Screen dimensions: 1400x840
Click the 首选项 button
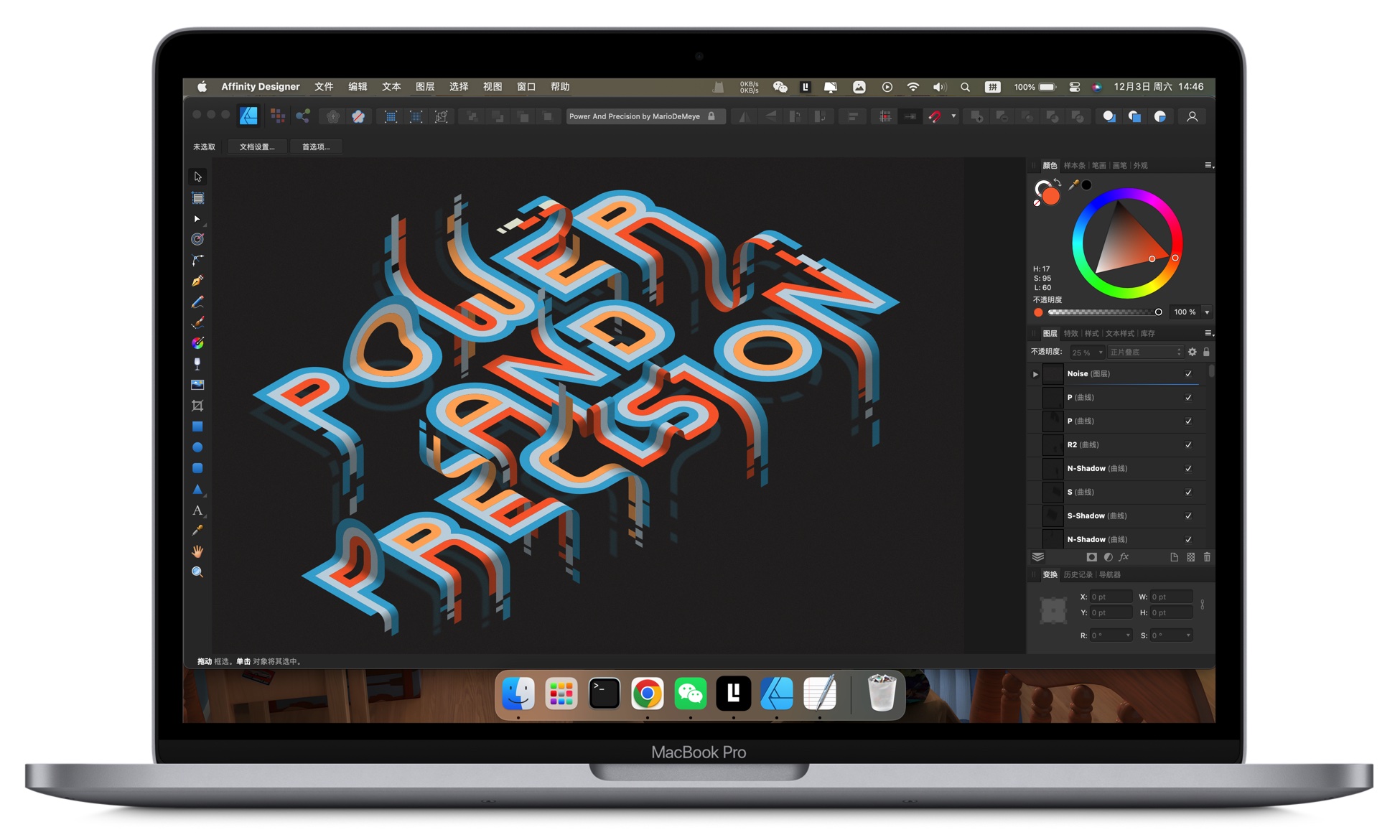(339, 148)
